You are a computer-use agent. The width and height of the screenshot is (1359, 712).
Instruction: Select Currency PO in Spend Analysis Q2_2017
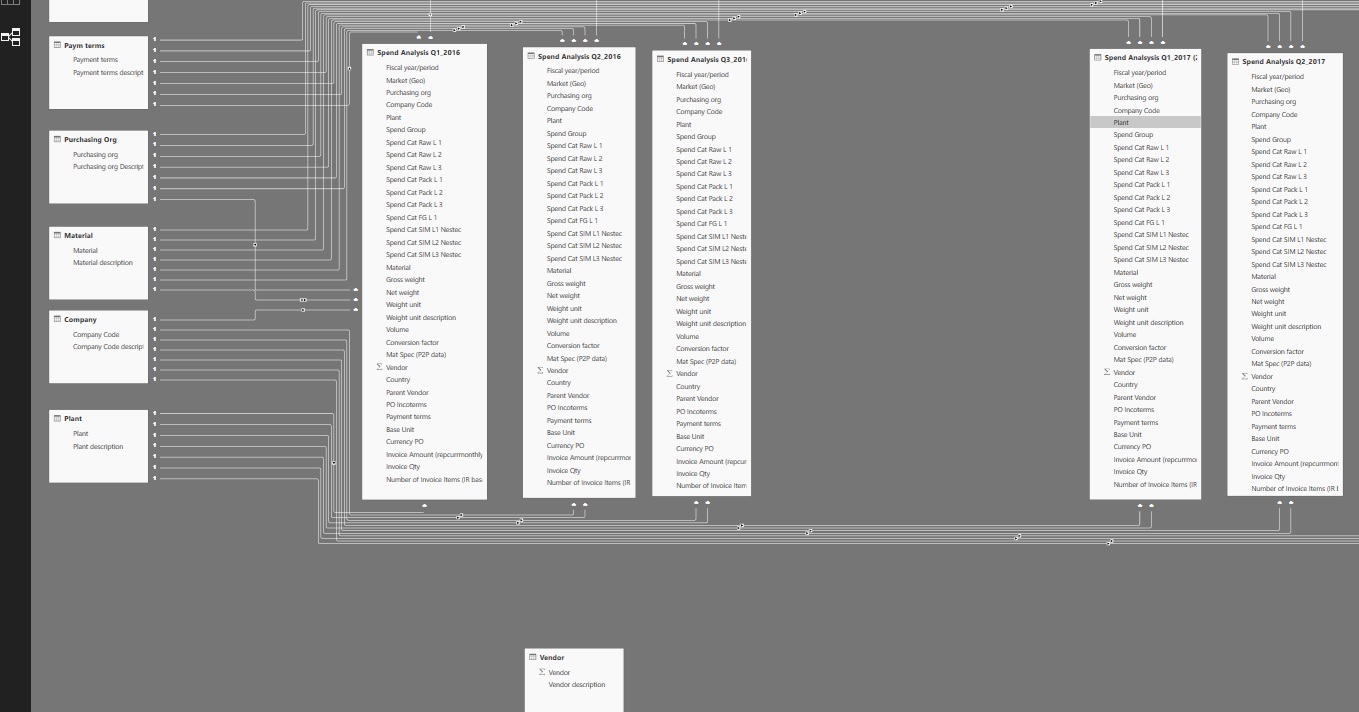click(x=1269, y=451)
